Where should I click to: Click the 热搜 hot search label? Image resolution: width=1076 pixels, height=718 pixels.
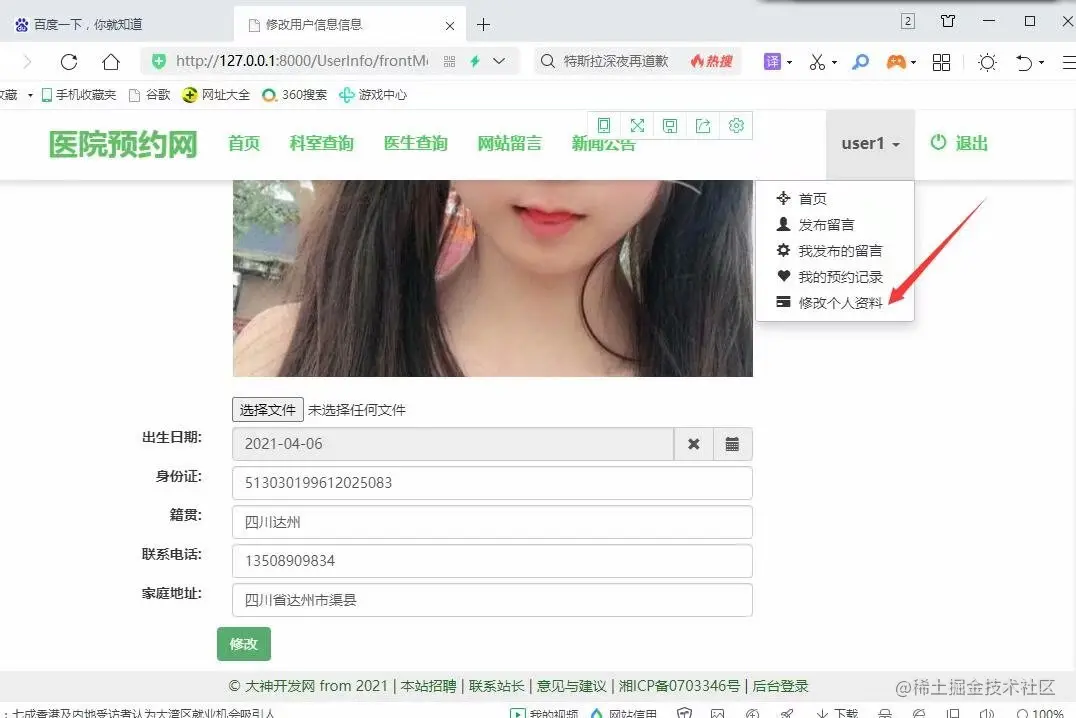712,61
